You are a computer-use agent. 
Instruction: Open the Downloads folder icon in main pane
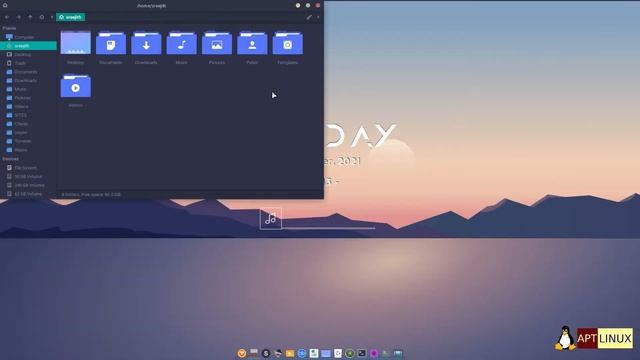pos(146,43)
